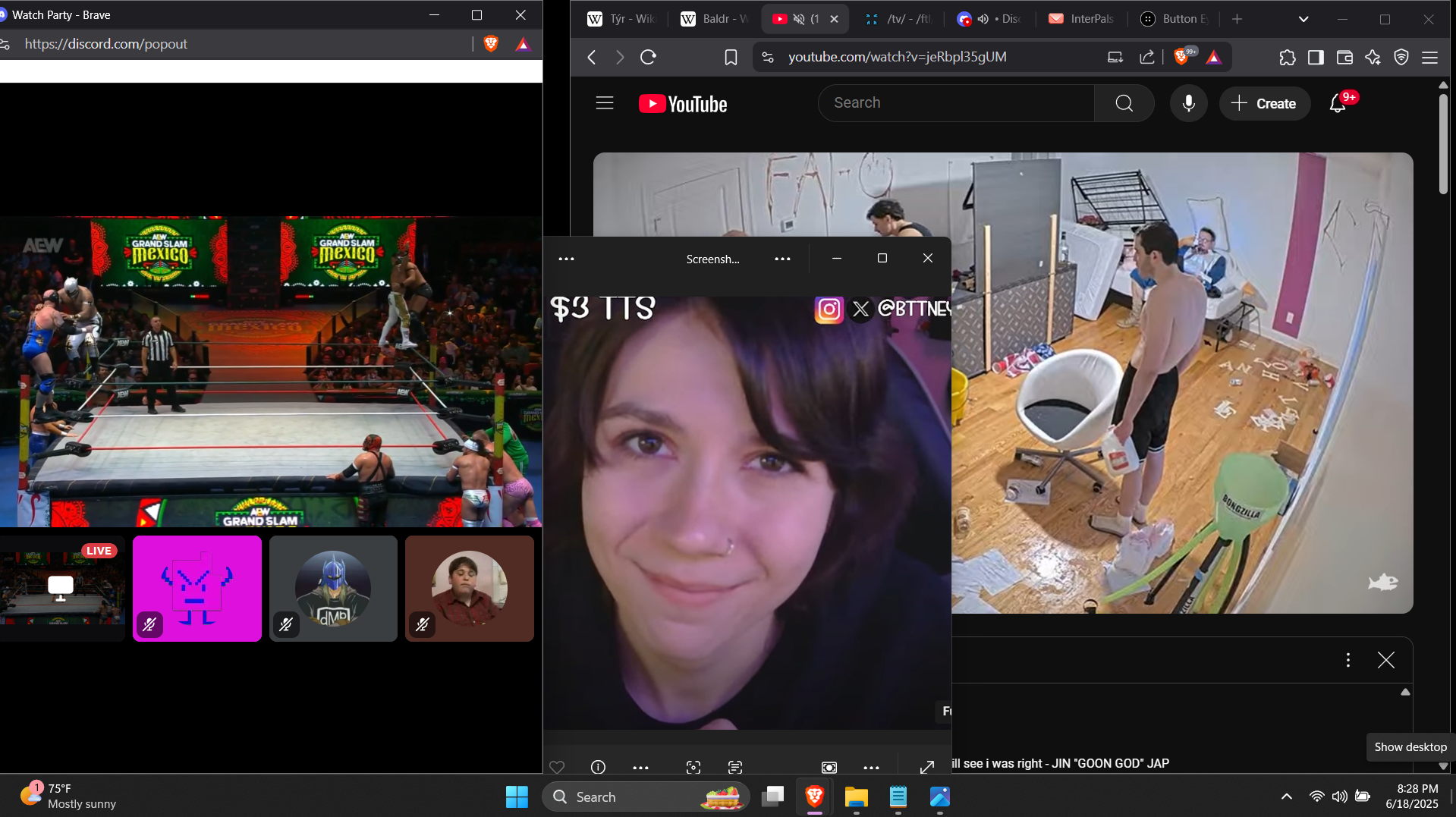Open Photos ellipsis left of the Screensh title
Screen dimensions: 1456x817
point(566,259)
